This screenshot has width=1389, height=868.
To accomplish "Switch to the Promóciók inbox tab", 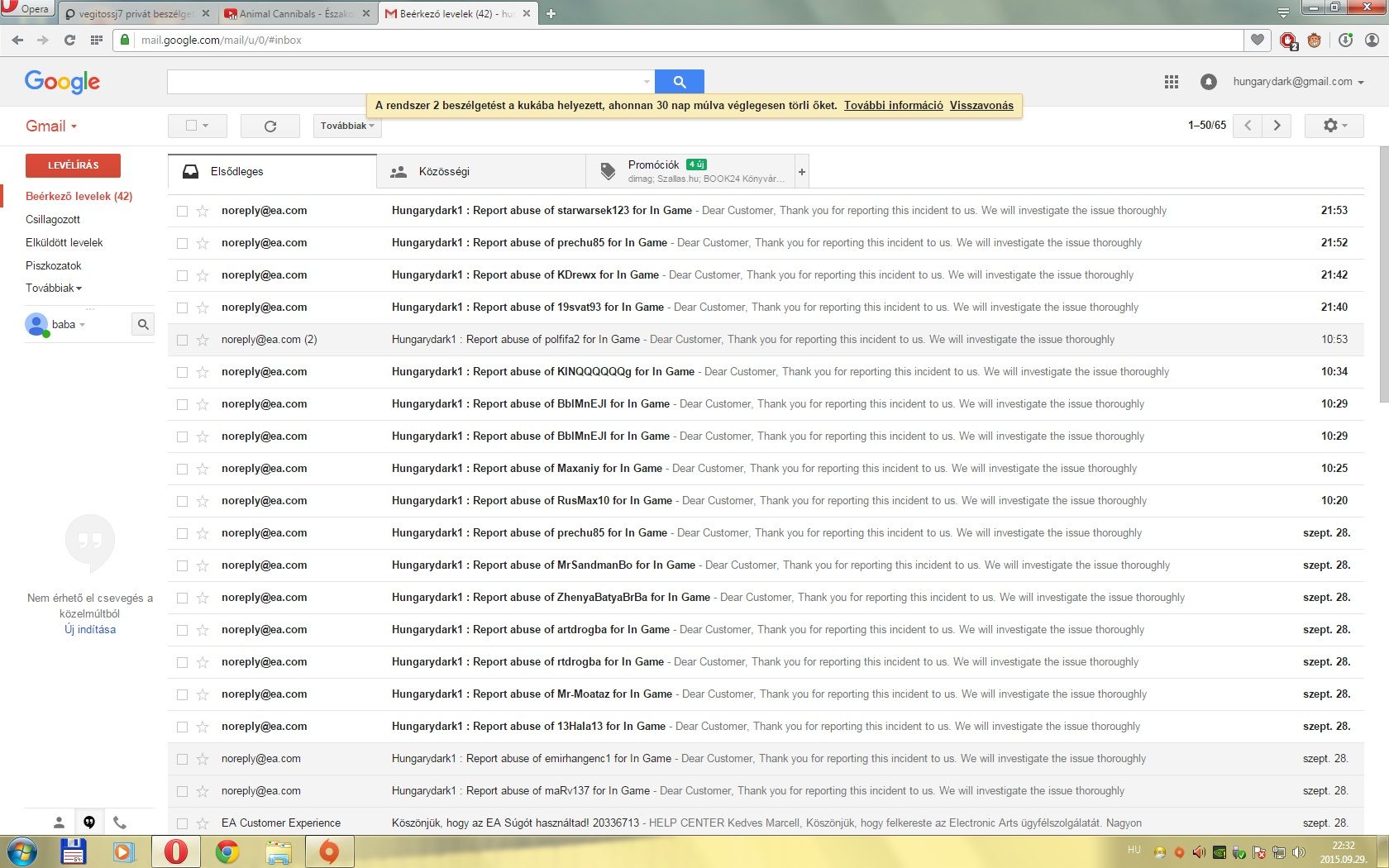I will coord(690,171).
